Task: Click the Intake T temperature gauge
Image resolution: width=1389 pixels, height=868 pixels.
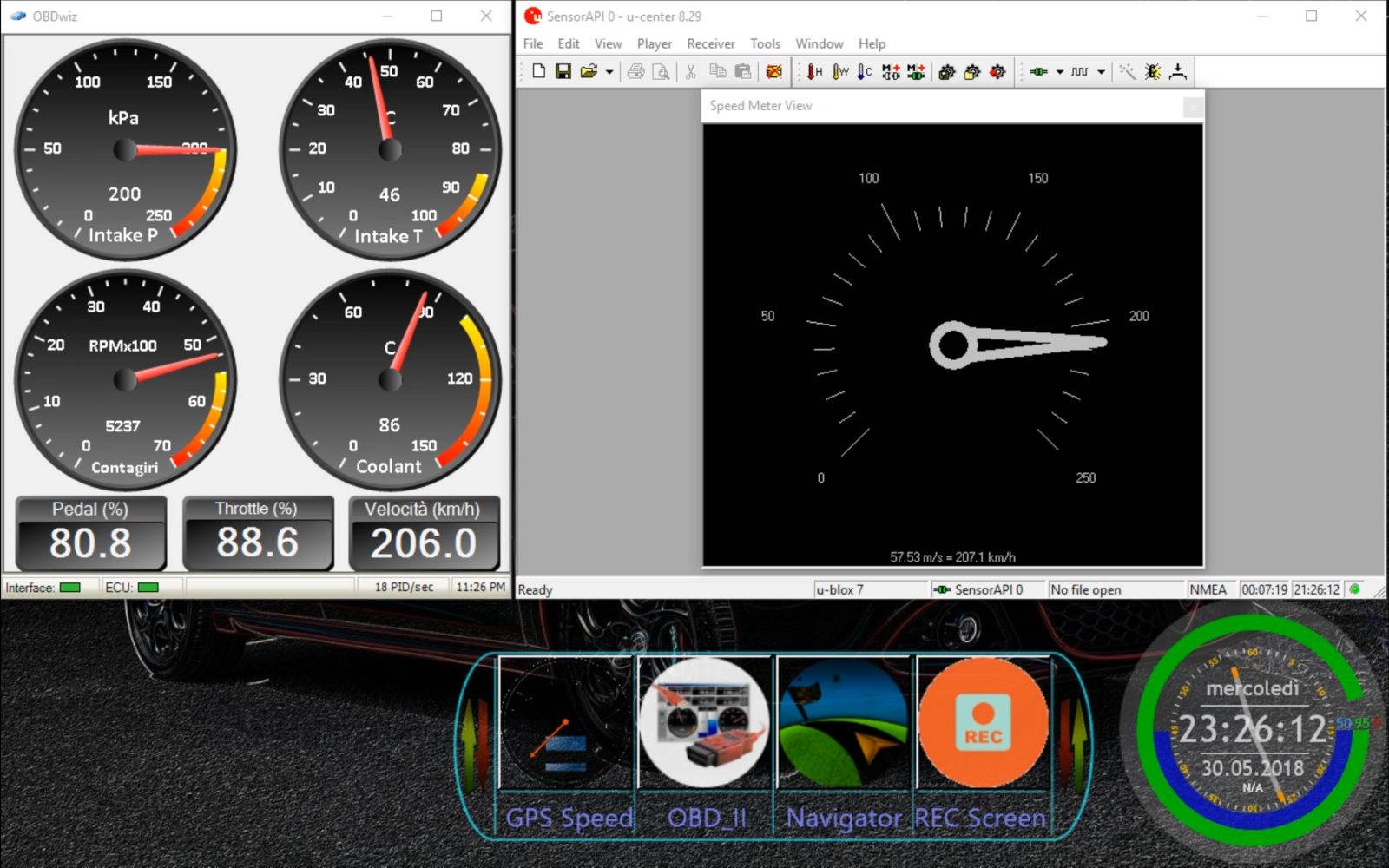Action: (x=390, y=149)
